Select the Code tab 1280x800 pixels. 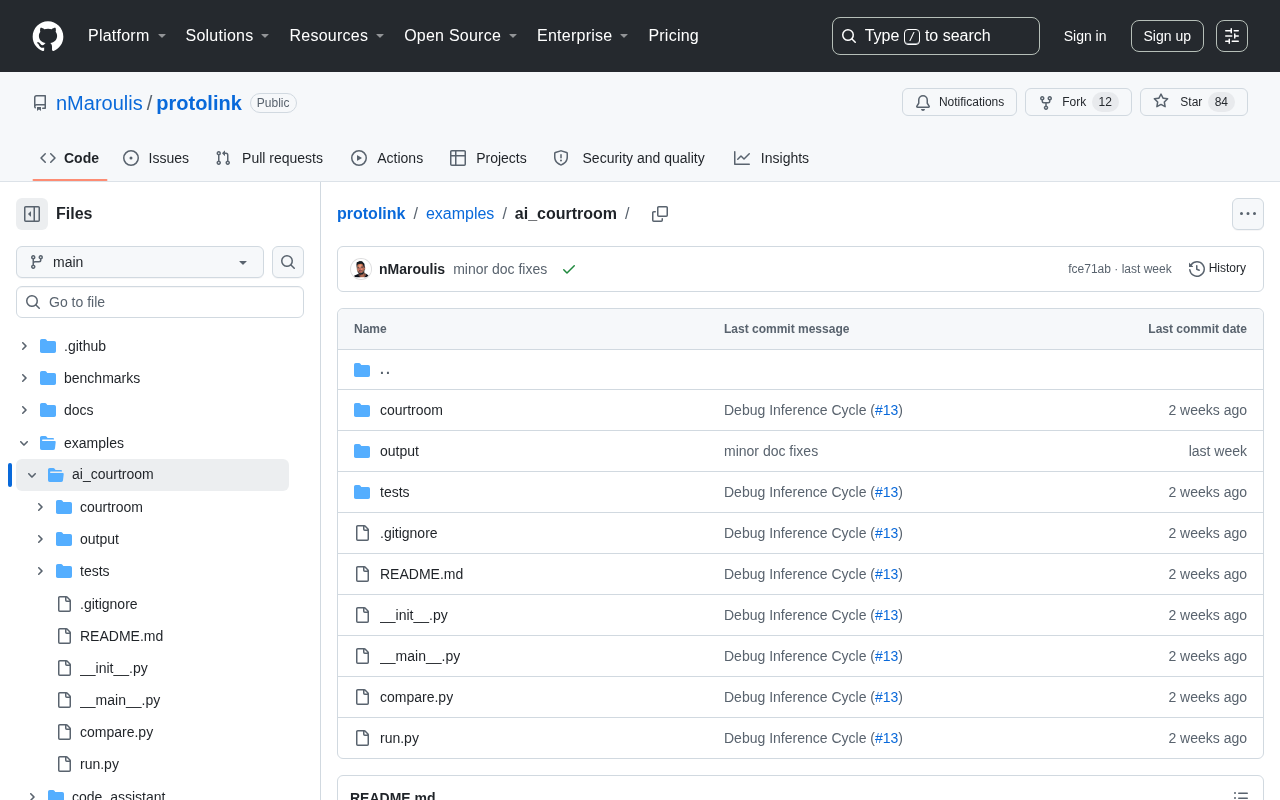[x=70, y=158]
